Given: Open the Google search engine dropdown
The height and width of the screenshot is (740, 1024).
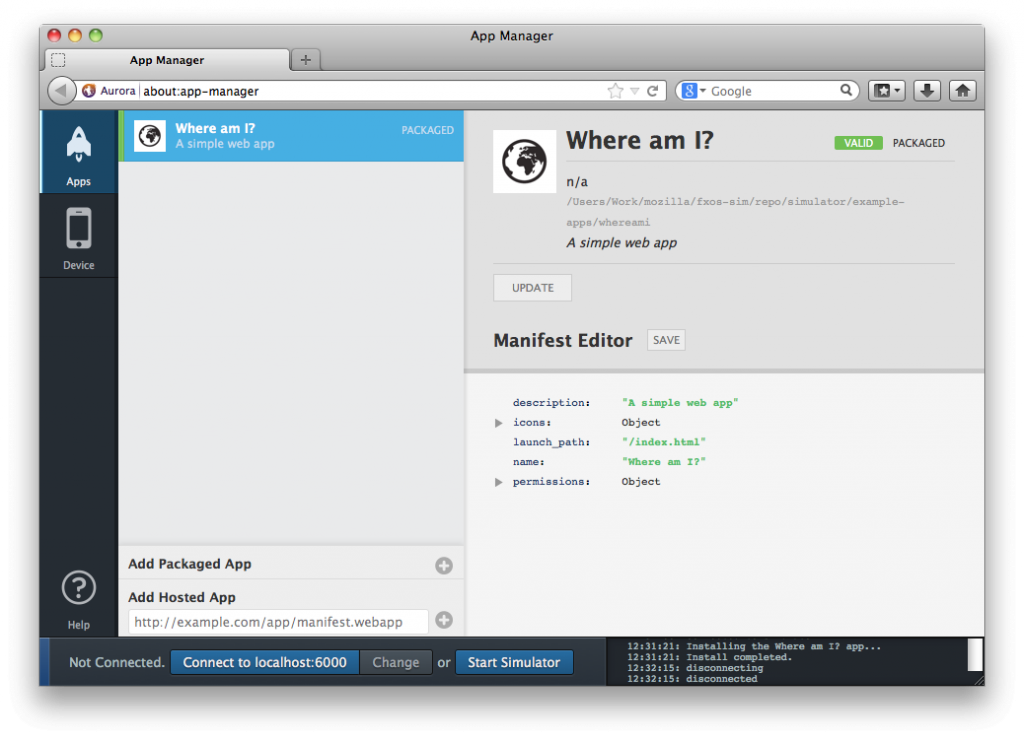Looking at the screenshot, I should pos(694,91).
